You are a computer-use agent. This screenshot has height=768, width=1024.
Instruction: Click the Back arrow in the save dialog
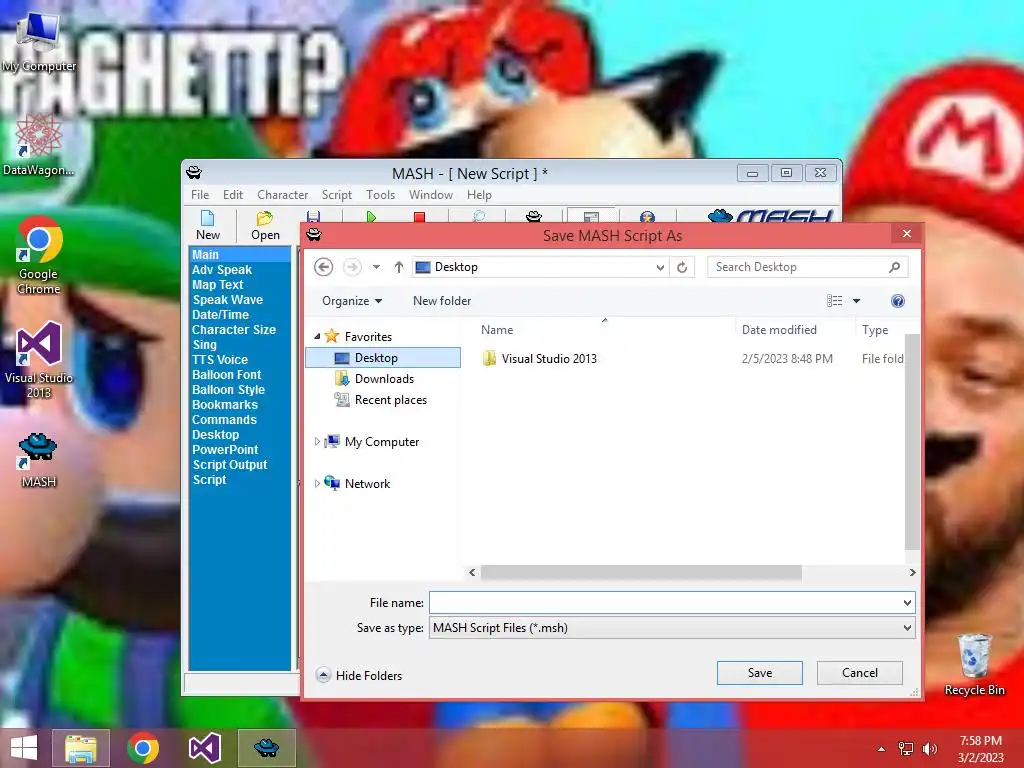323,267
